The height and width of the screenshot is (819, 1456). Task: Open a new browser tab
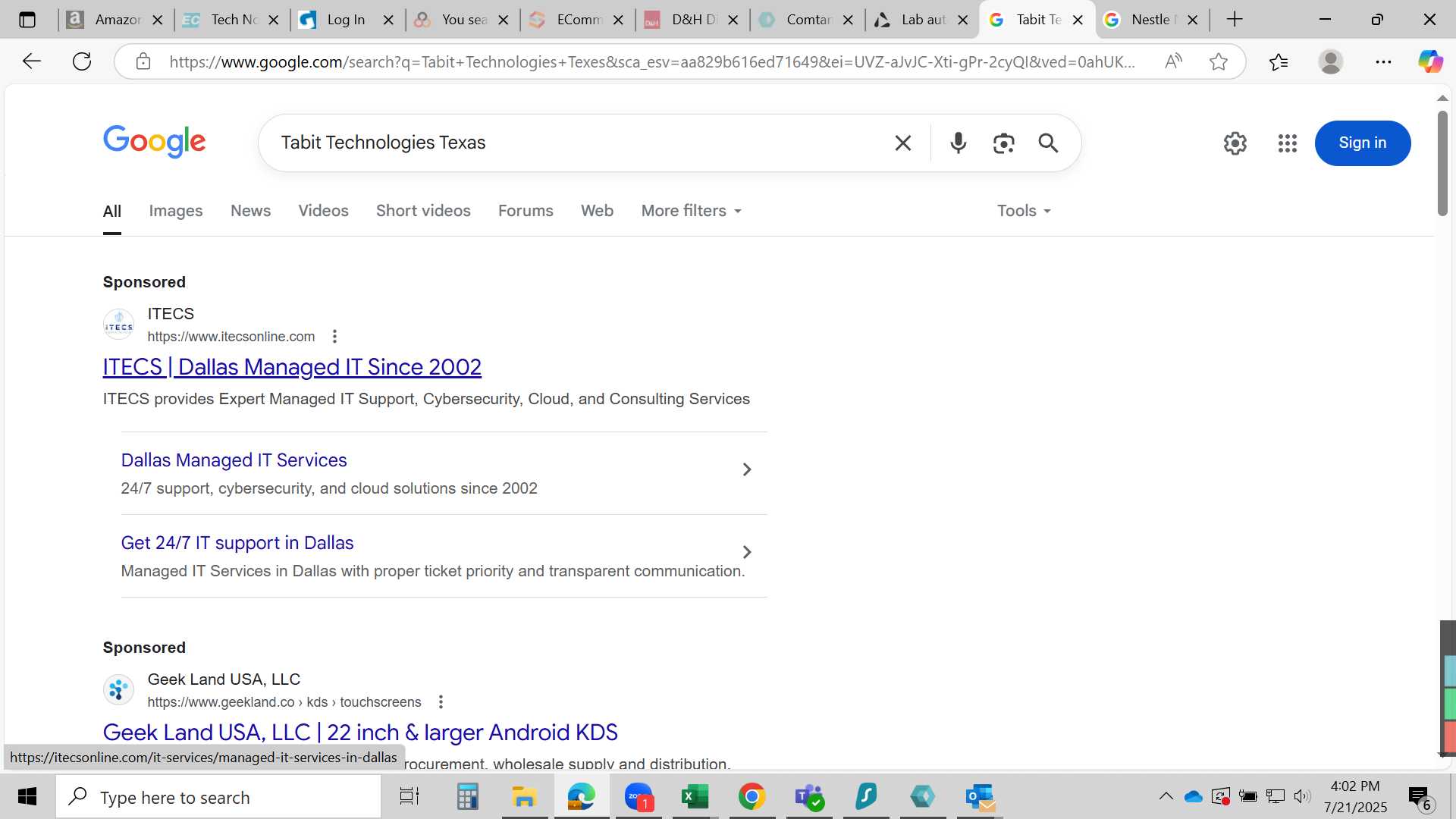pos(1235,20)
